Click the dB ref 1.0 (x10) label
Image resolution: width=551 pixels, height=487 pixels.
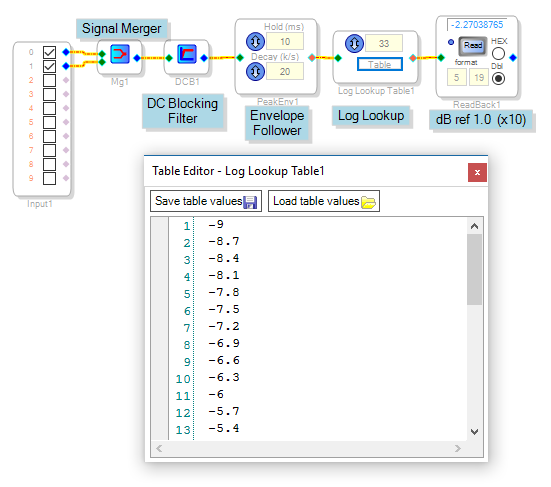tap(480, 119)
